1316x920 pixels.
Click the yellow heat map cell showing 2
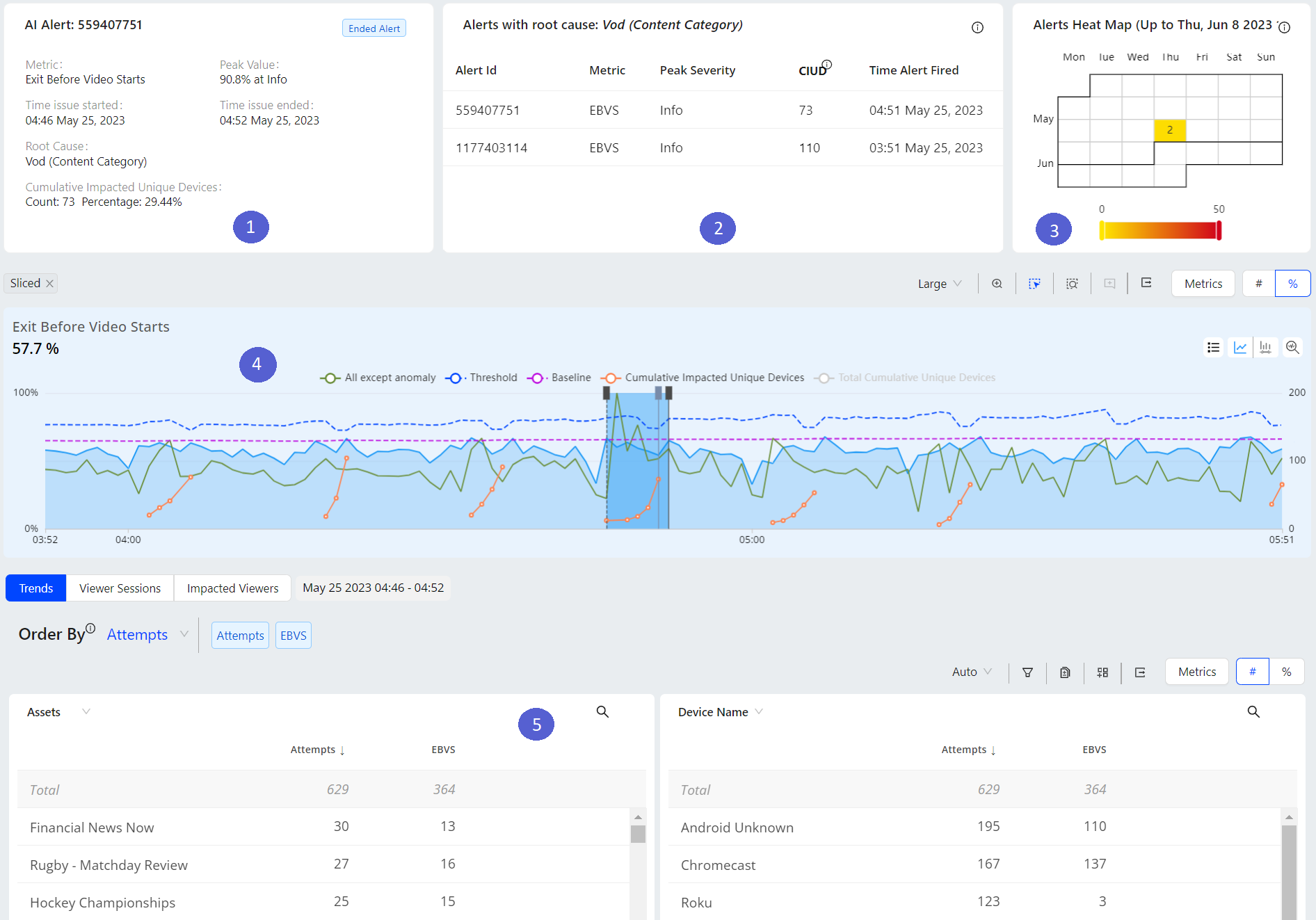pyautogui.click(x=1169, y=130)
